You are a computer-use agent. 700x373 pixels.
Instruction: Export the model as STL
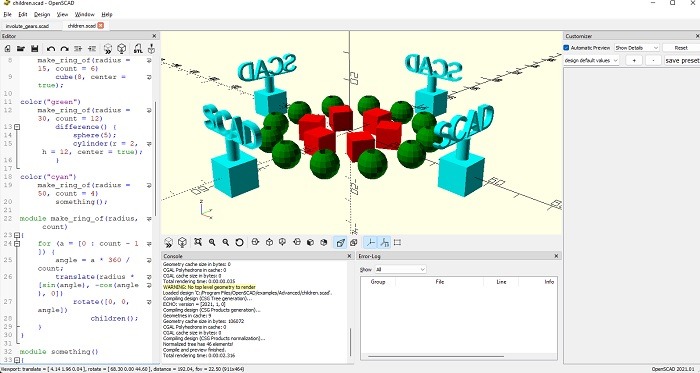138,49
